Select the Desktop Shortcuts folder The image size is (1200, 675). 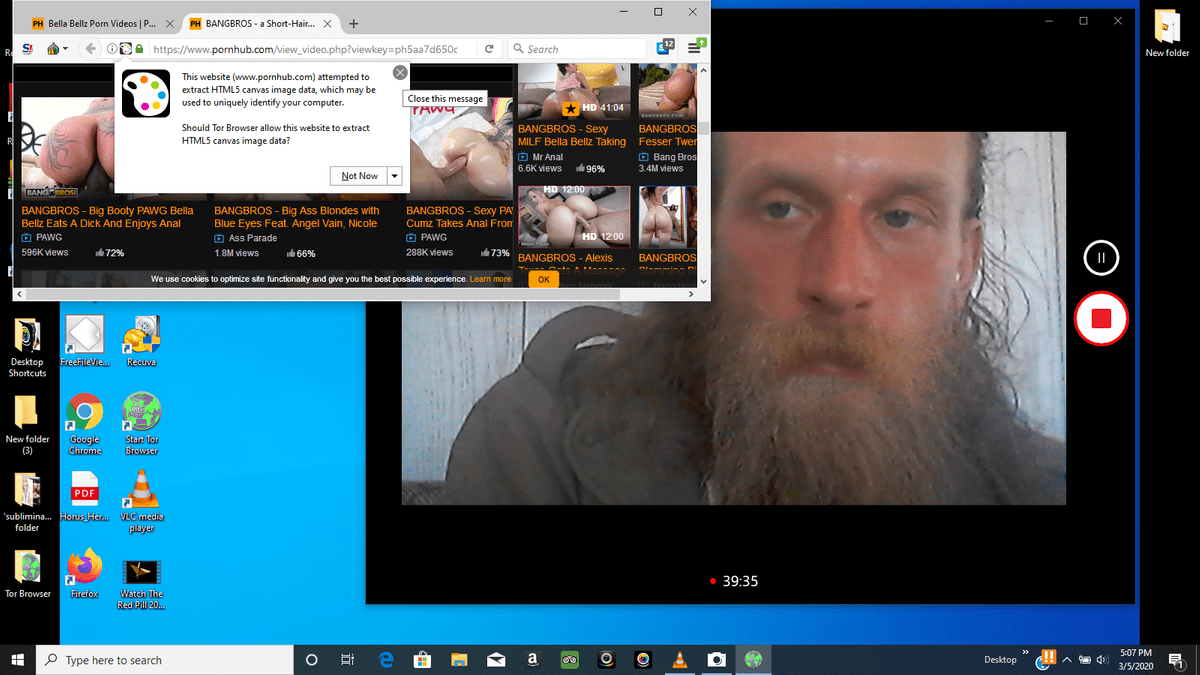pos(27,348)
